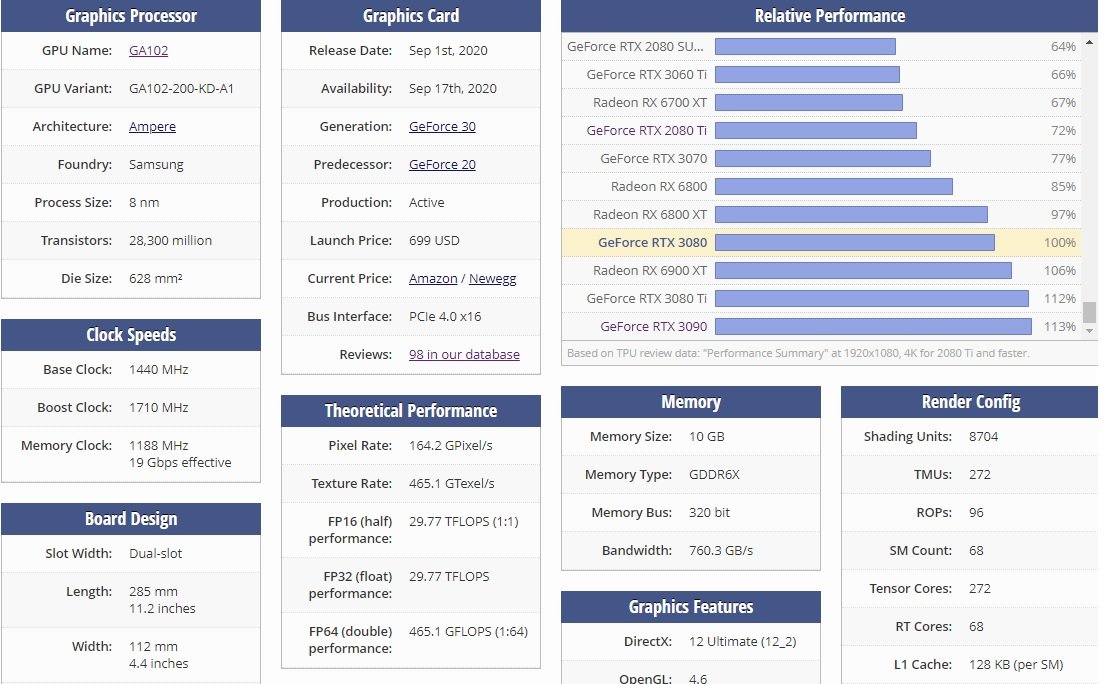Click the 113% performance bar for RTX 3090
1107x684 pixels.
click(x=873, y=326)
